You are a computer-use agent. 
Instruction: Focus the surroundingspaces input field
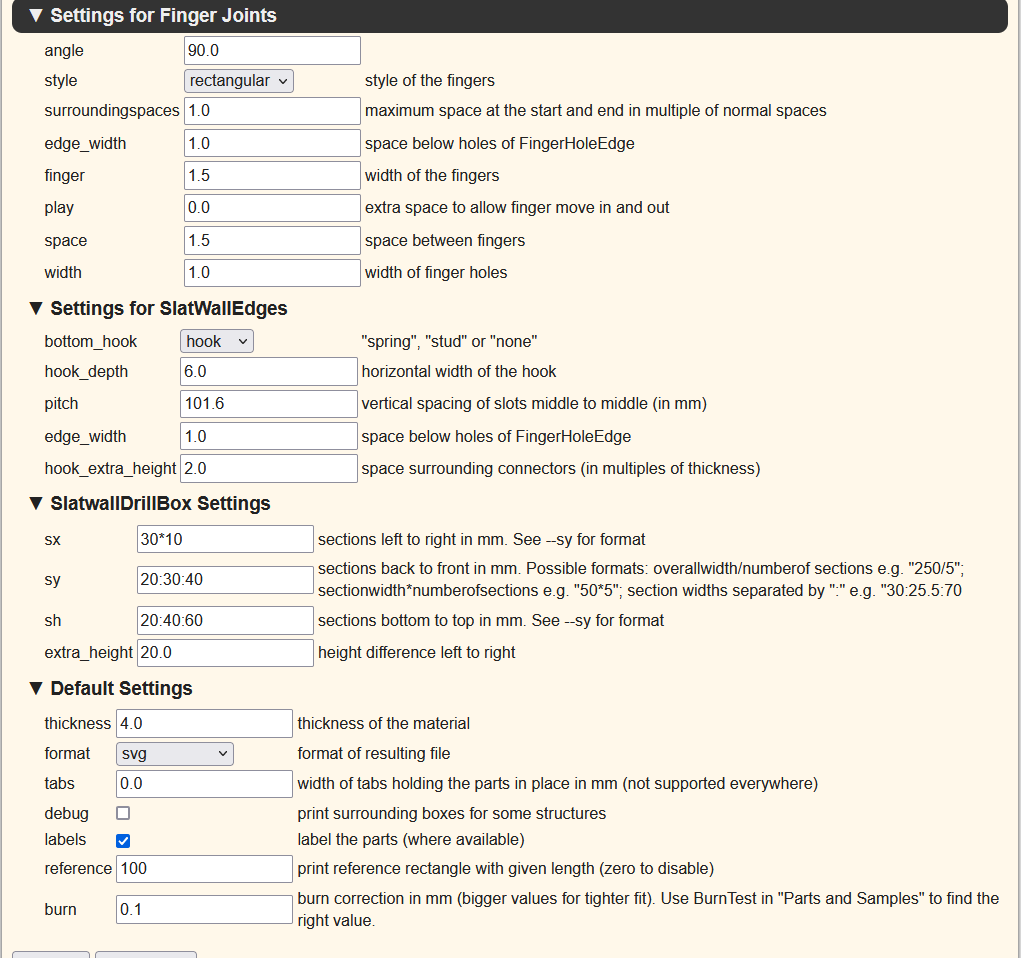point(272,111)
